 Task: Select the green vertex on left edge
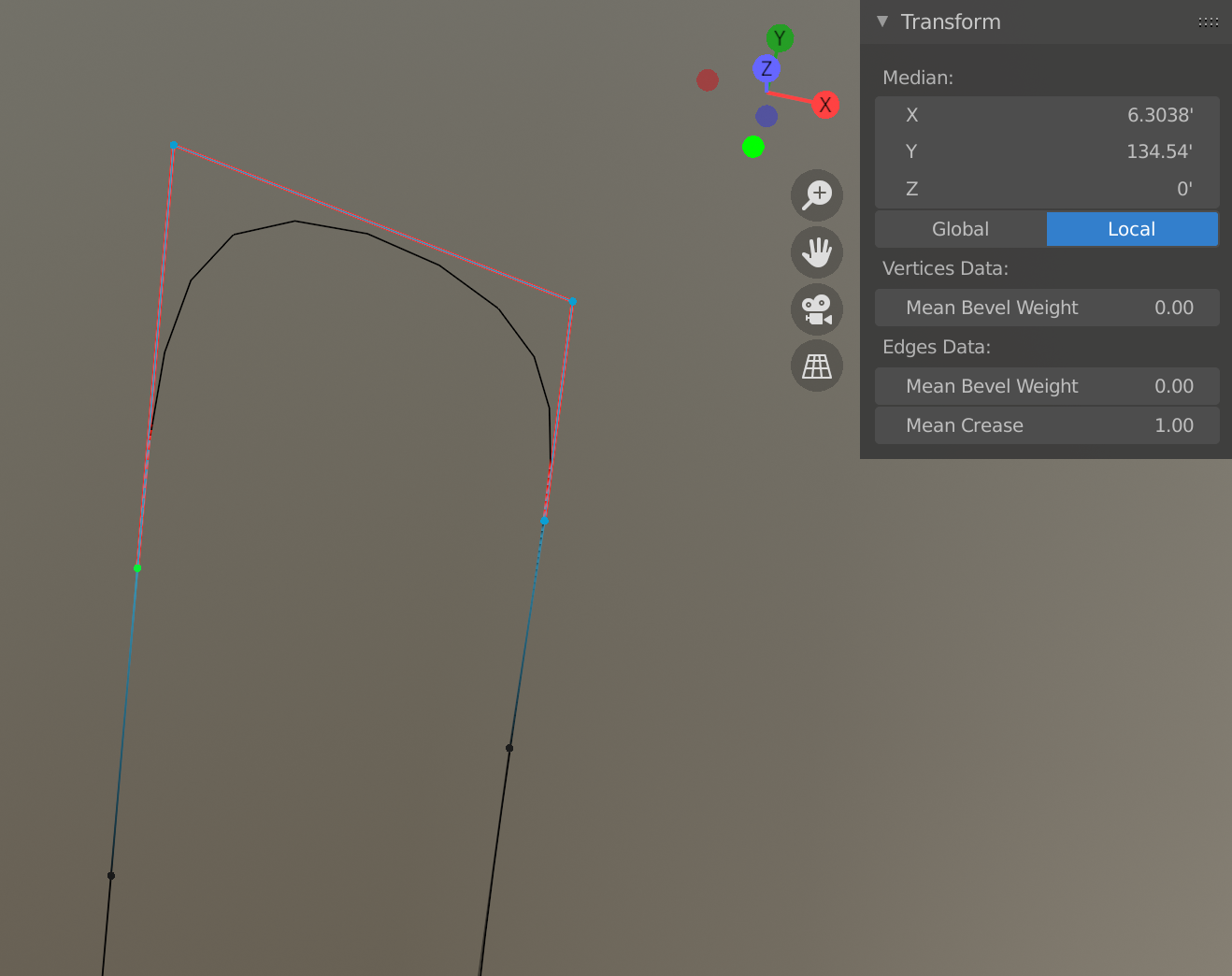137,568
